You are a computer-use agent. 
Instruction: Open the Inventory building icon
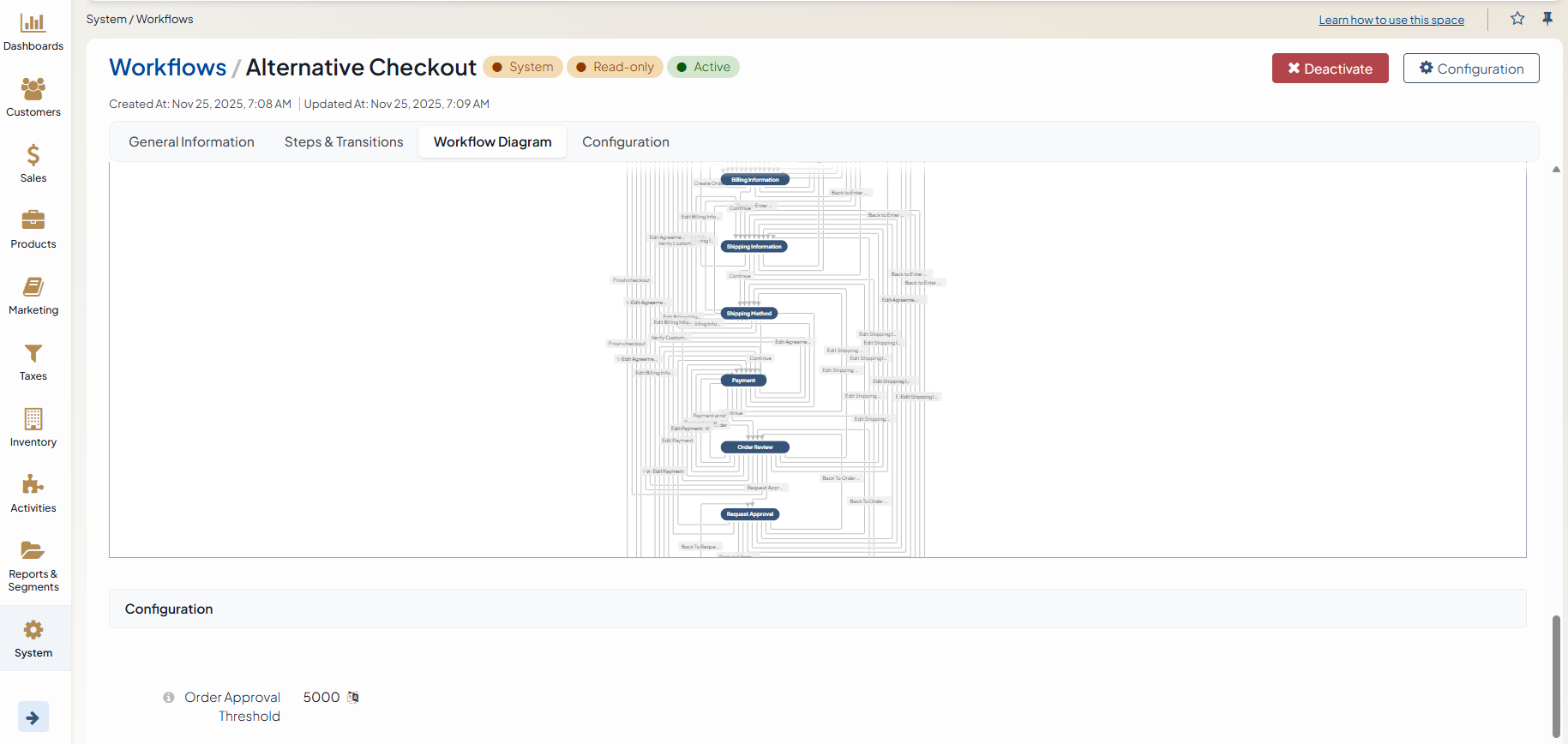[33, 419]
